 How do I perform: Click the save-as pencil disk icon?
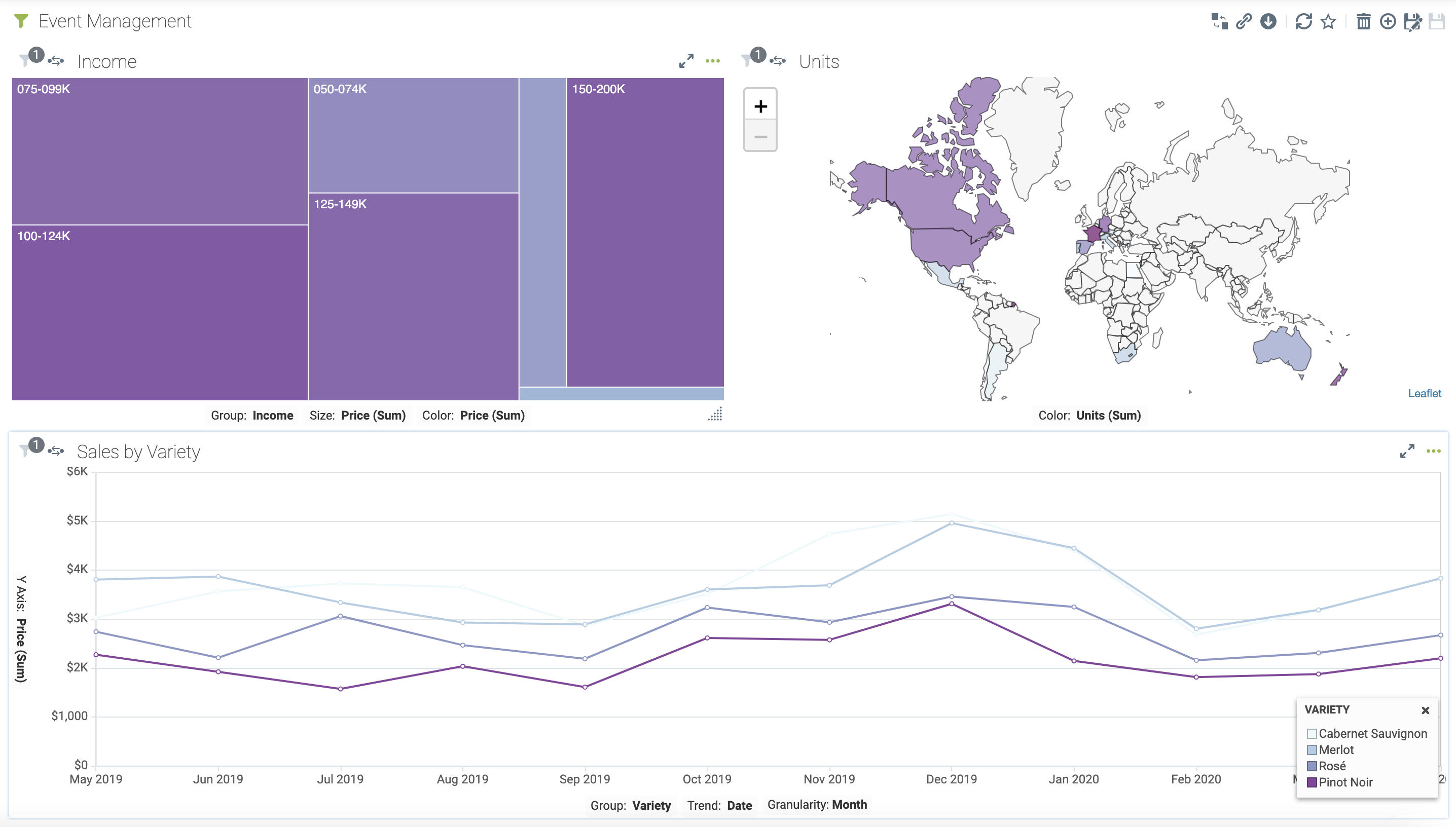(1412, 22)
